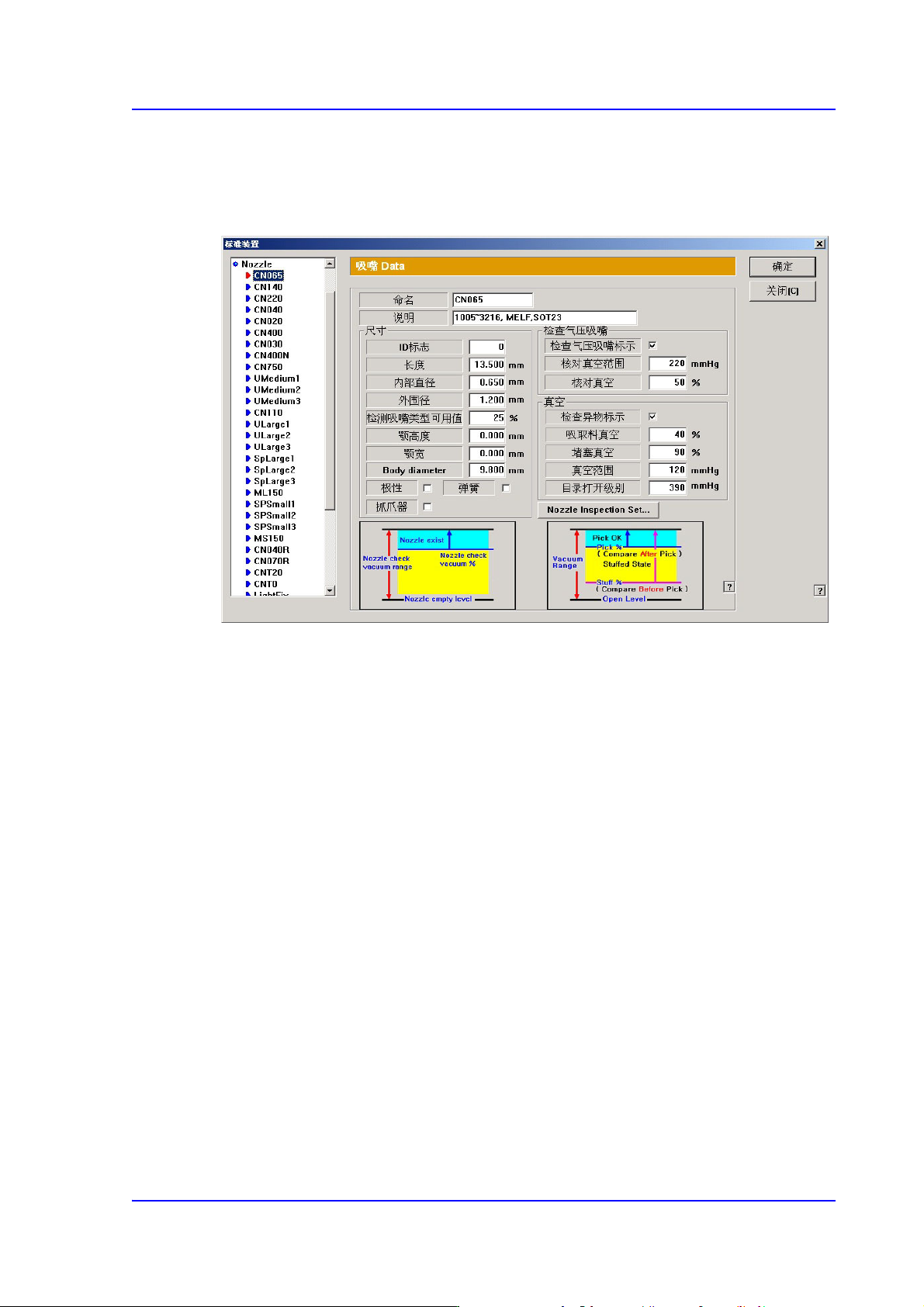Select the CN220 nozzle in the tree

[268, 299]
